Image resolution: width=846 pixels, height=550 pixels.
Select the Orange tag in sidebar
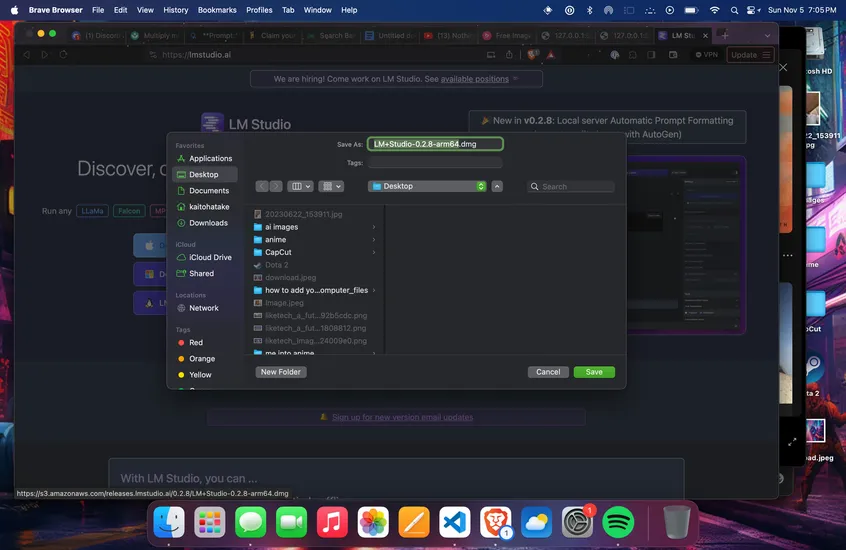(x=201, y=359)
